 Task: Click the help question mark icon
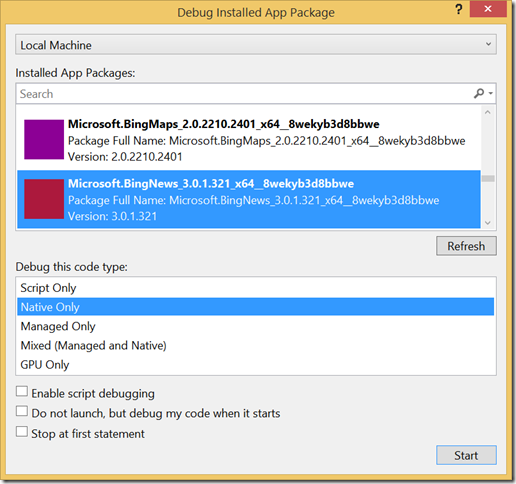(459, 9)
